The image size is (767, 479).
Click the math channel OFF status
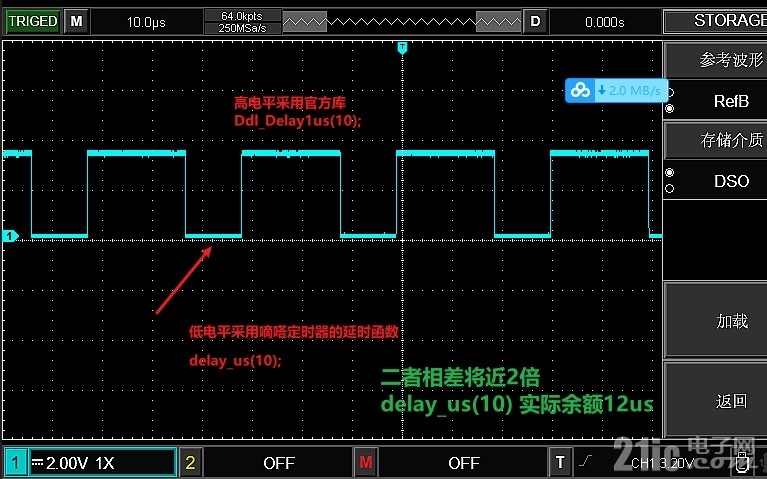click(464, 463)
